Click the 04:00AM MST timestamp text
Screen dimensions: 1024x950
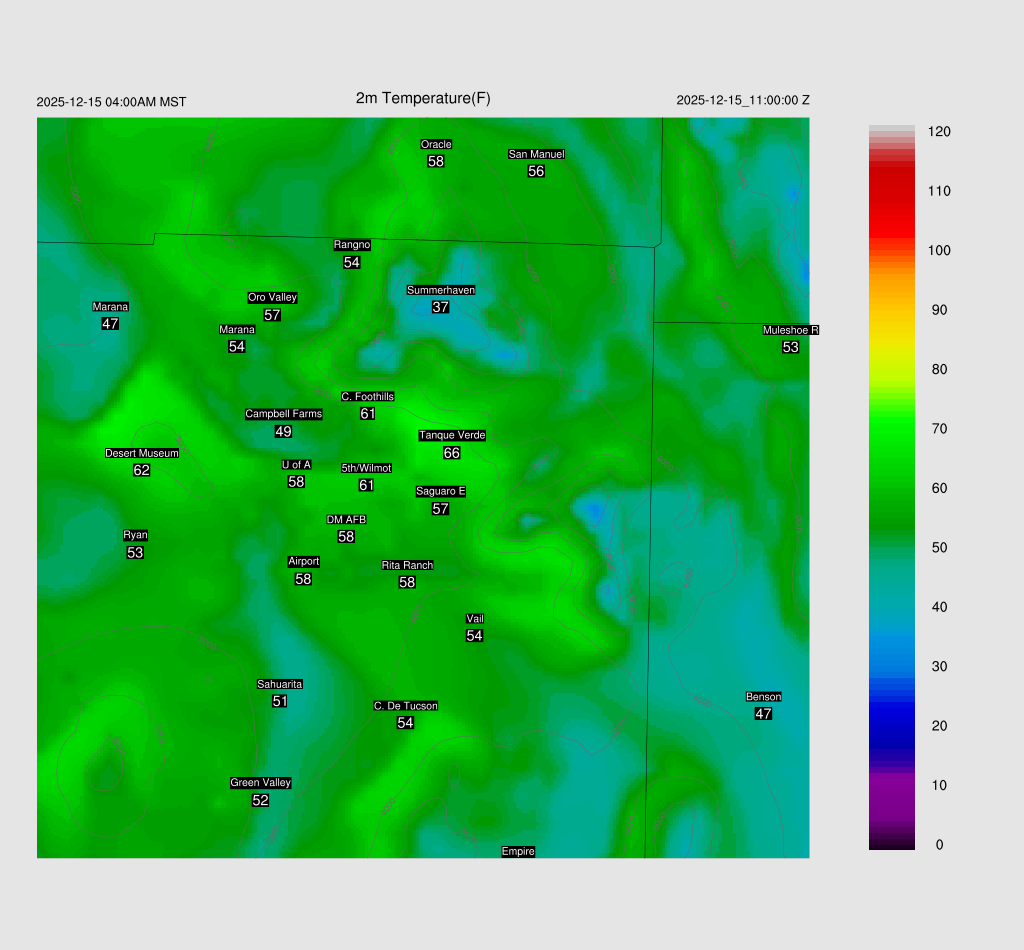click(x=111, y=102)
